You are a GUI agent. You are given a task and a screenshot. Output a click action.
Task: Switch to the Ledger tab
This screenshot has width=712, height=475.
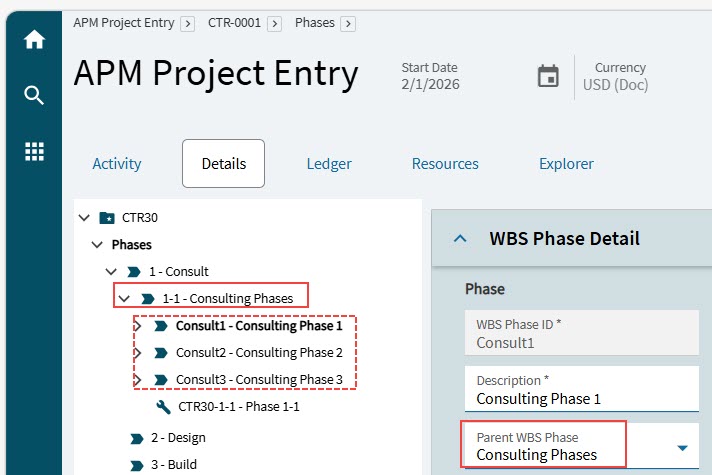[329, 163]
